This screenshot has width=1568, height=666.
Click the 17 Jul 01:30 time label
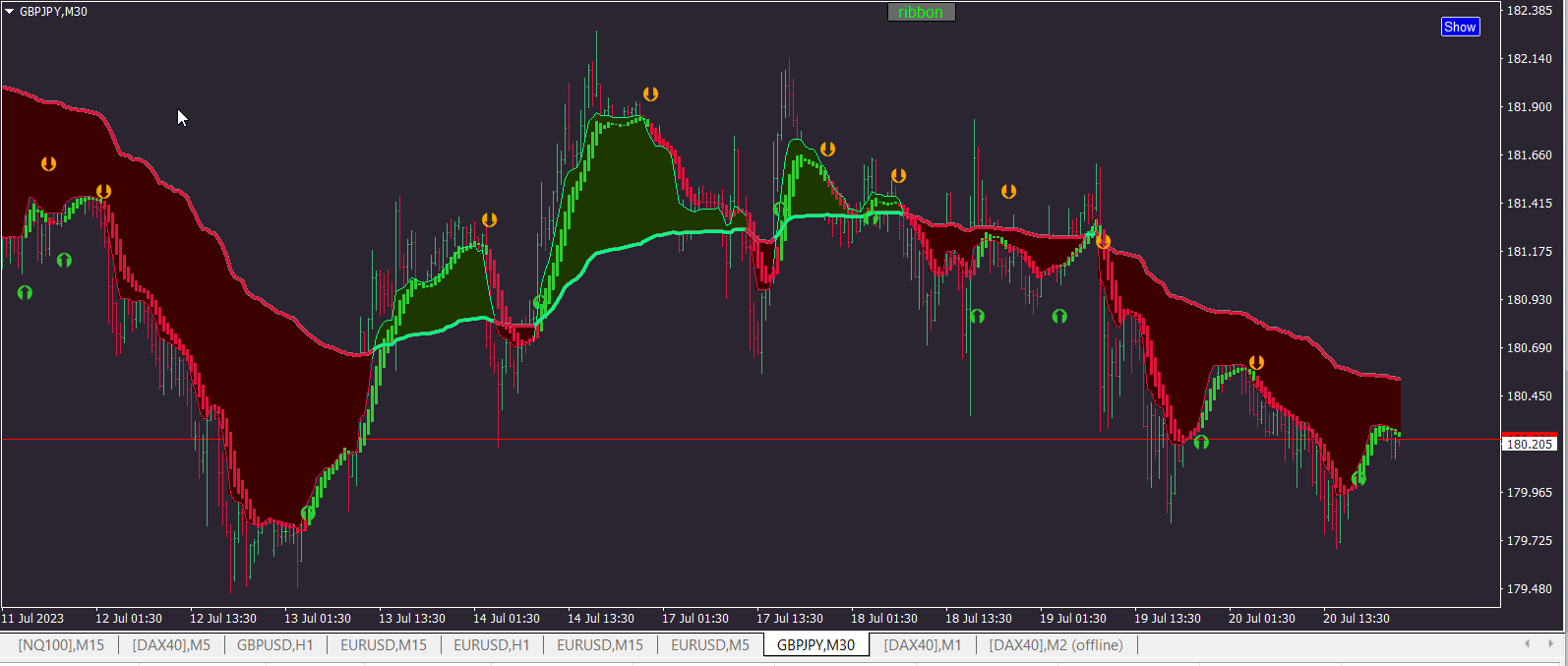[x=695, y=619]
